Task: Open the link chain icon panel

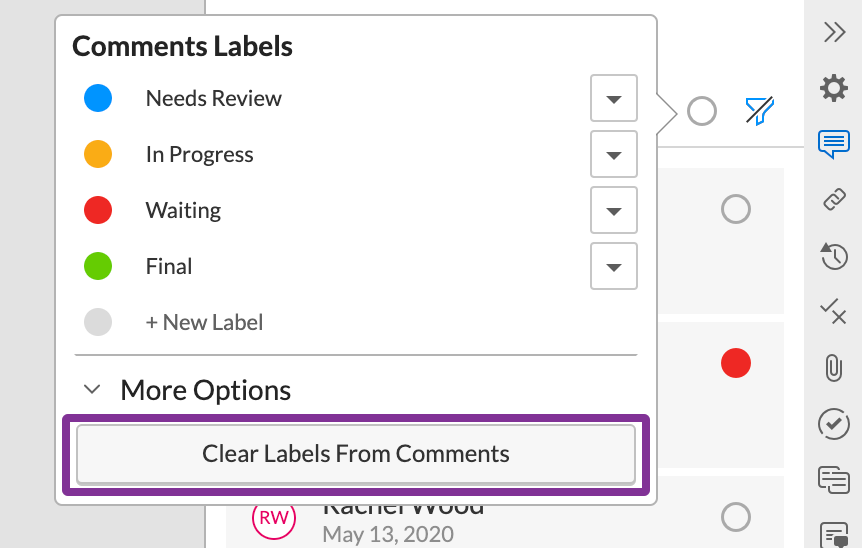Action: [834, 200]
